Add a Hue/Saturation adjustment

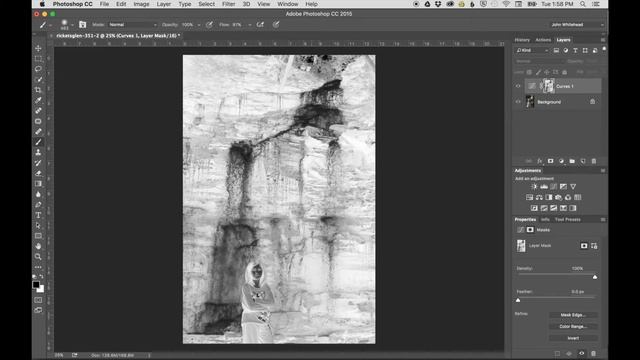[529, 198]
